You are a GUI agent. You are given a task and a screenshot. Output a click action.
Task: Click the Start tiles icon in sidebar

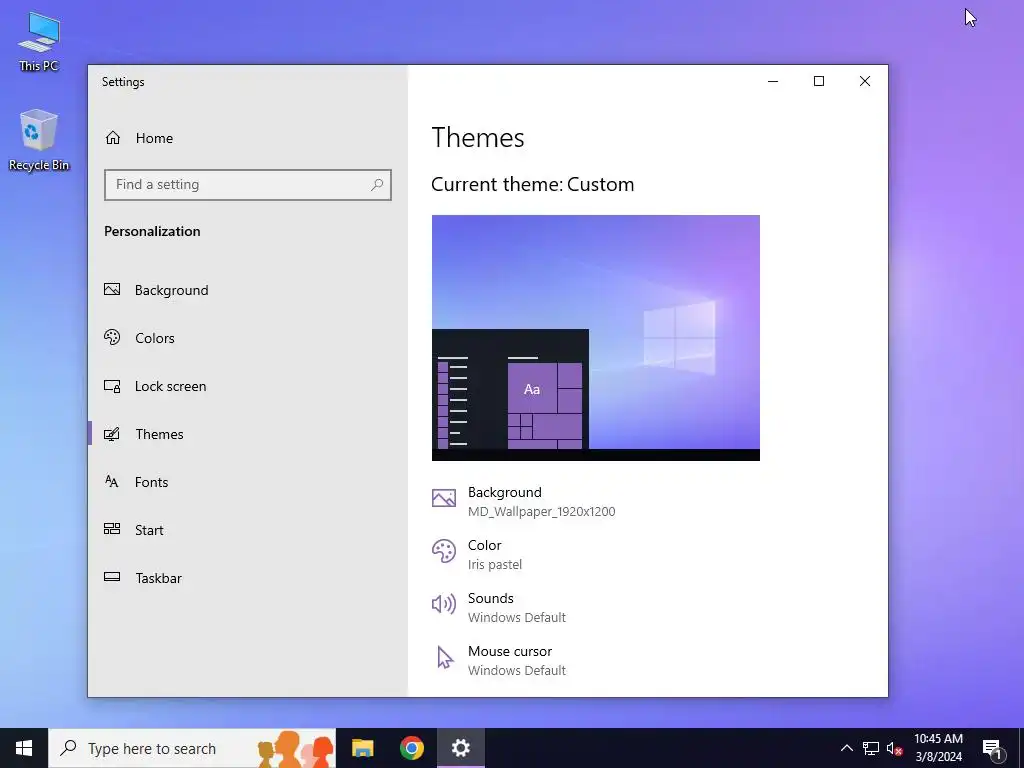(112, 529)
